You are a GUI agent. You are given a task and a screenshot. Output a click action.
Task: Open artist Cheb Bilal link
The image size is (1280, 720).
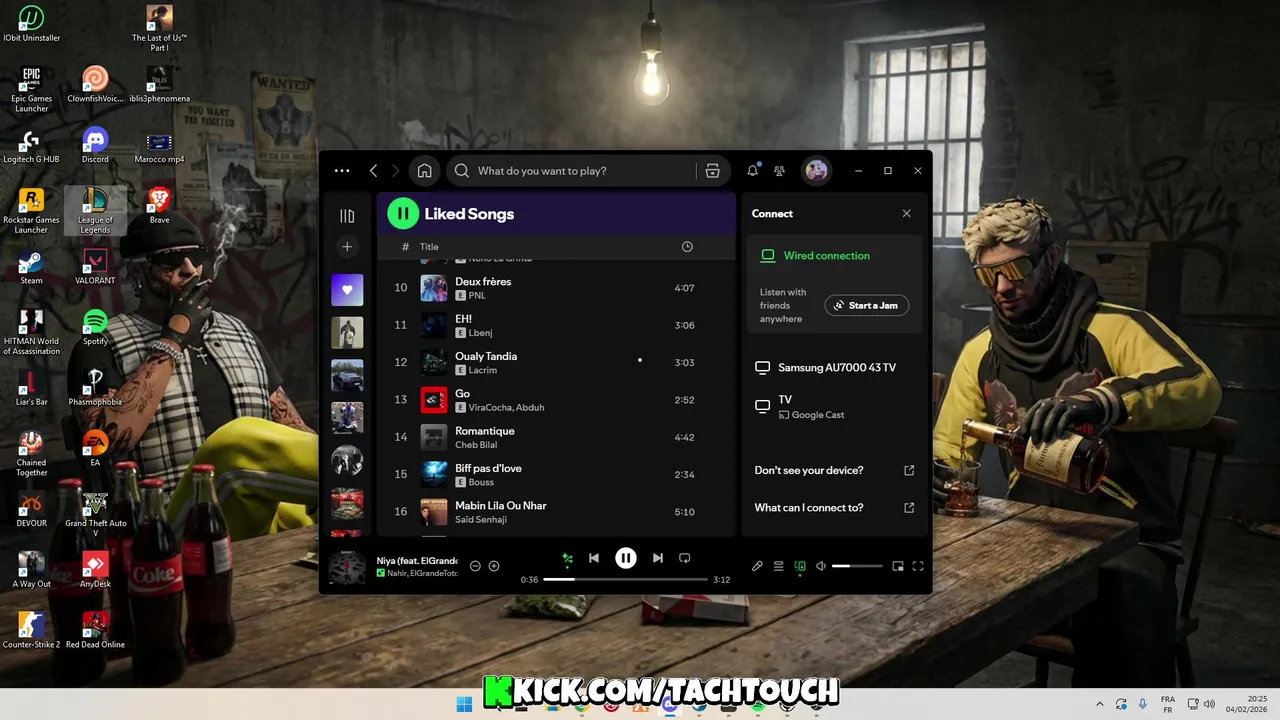pos(477,445)
